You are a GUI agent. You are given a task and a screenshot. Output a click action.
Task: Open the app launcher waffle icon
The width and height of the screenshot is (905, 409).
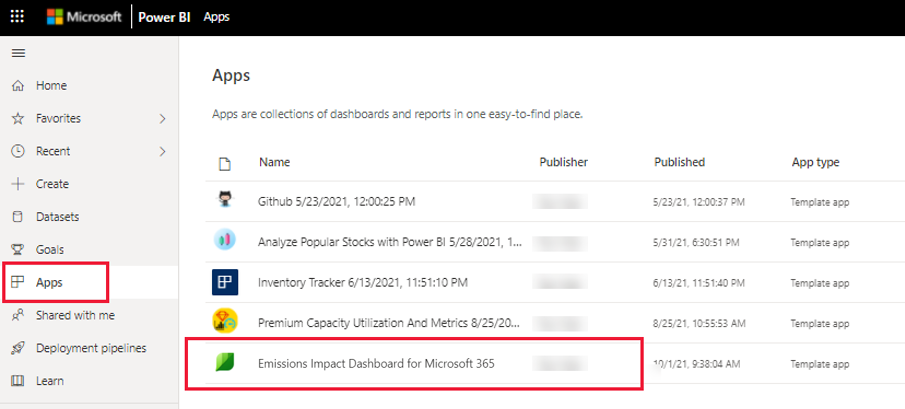(x=18, y=17)
